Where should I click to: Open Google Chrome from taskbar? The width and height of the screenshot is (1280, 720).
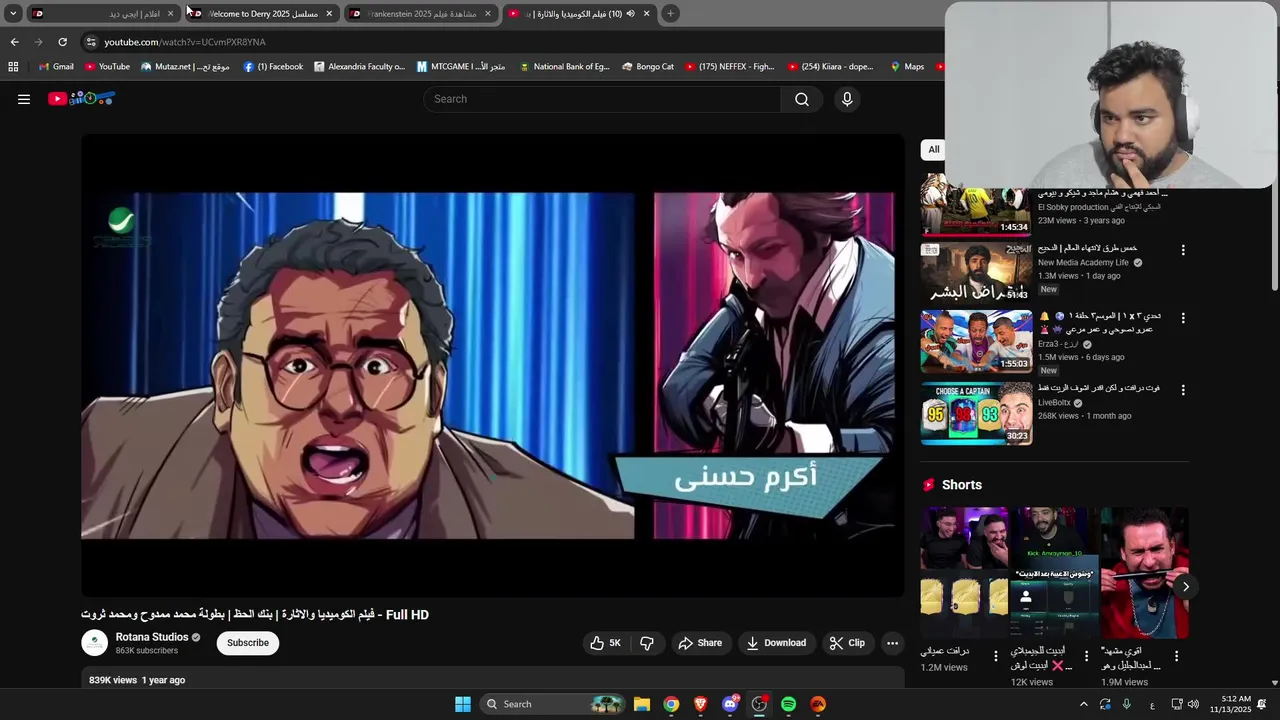[x=671, y=704]
